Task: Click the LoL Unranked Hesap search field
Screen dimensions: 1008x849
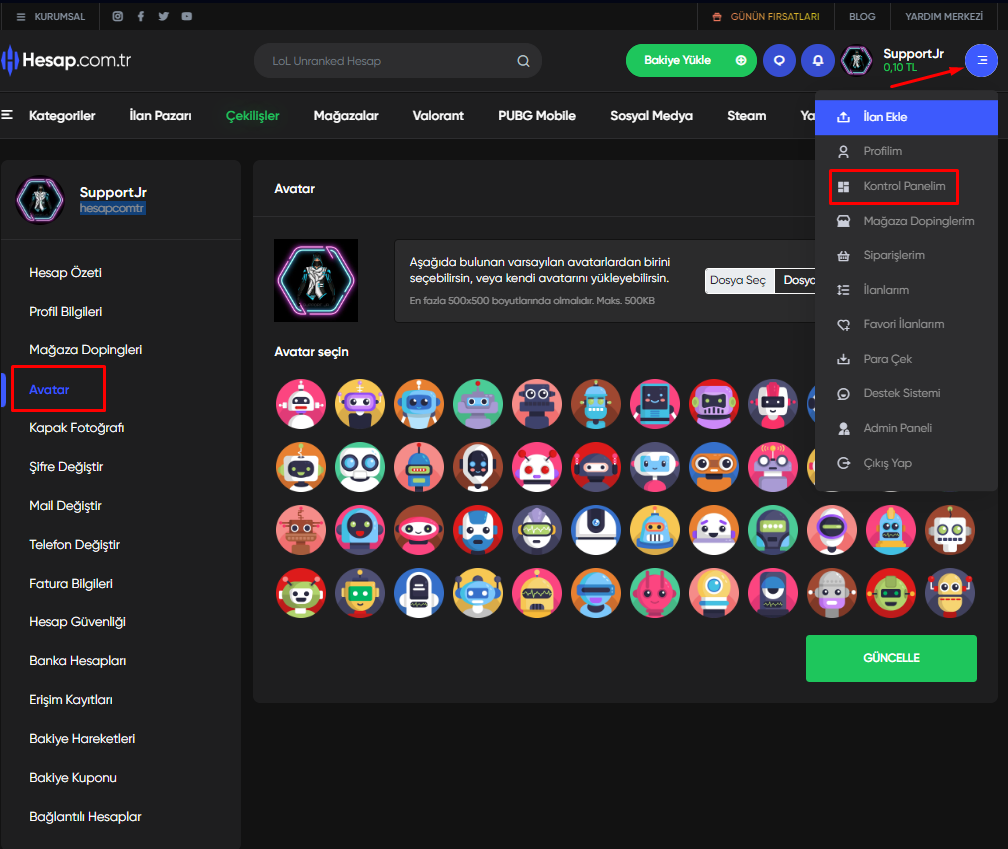Action: 397,61
